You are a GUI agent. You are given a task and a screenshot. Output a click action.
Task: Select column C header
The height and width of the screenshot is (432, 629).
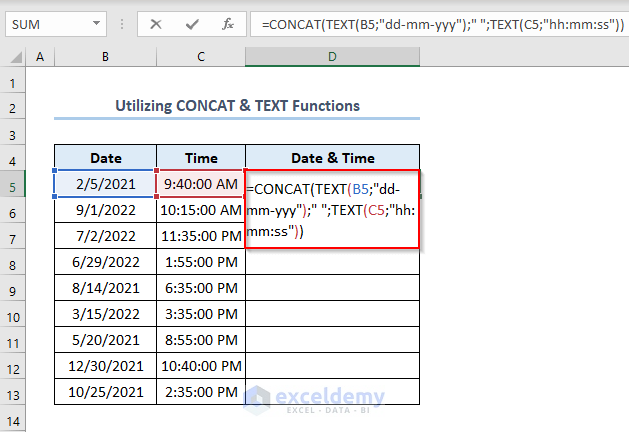[200, 59]
